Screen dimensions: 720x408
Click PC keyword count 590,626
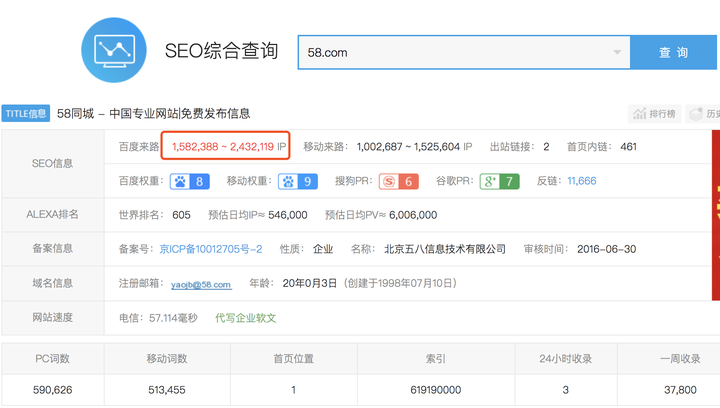pyautogui.click(x=52, y=390)
